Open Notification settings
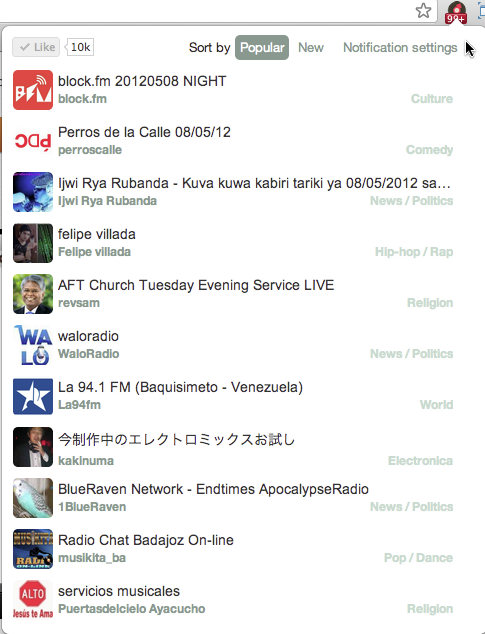This screenshot has height=634, width=485. [x=400, y=47]
